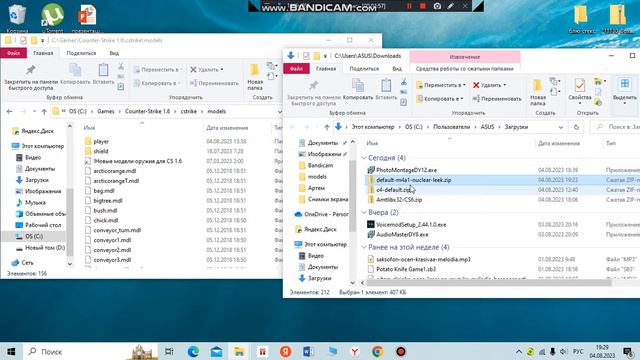Switch to Поделиться tab in Downloads window
Screen dimensions: 640x360
[364, 69]
